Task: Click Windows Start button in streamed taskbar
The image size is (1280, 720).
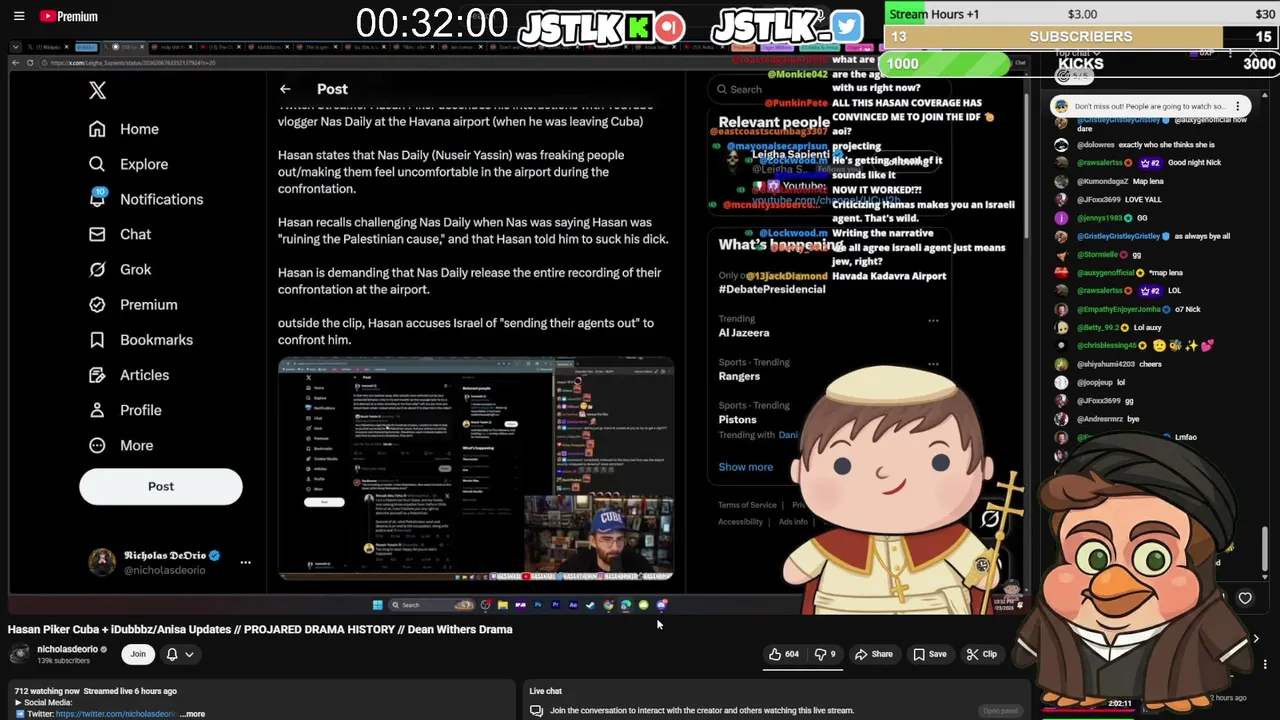Action: [377, 605]
